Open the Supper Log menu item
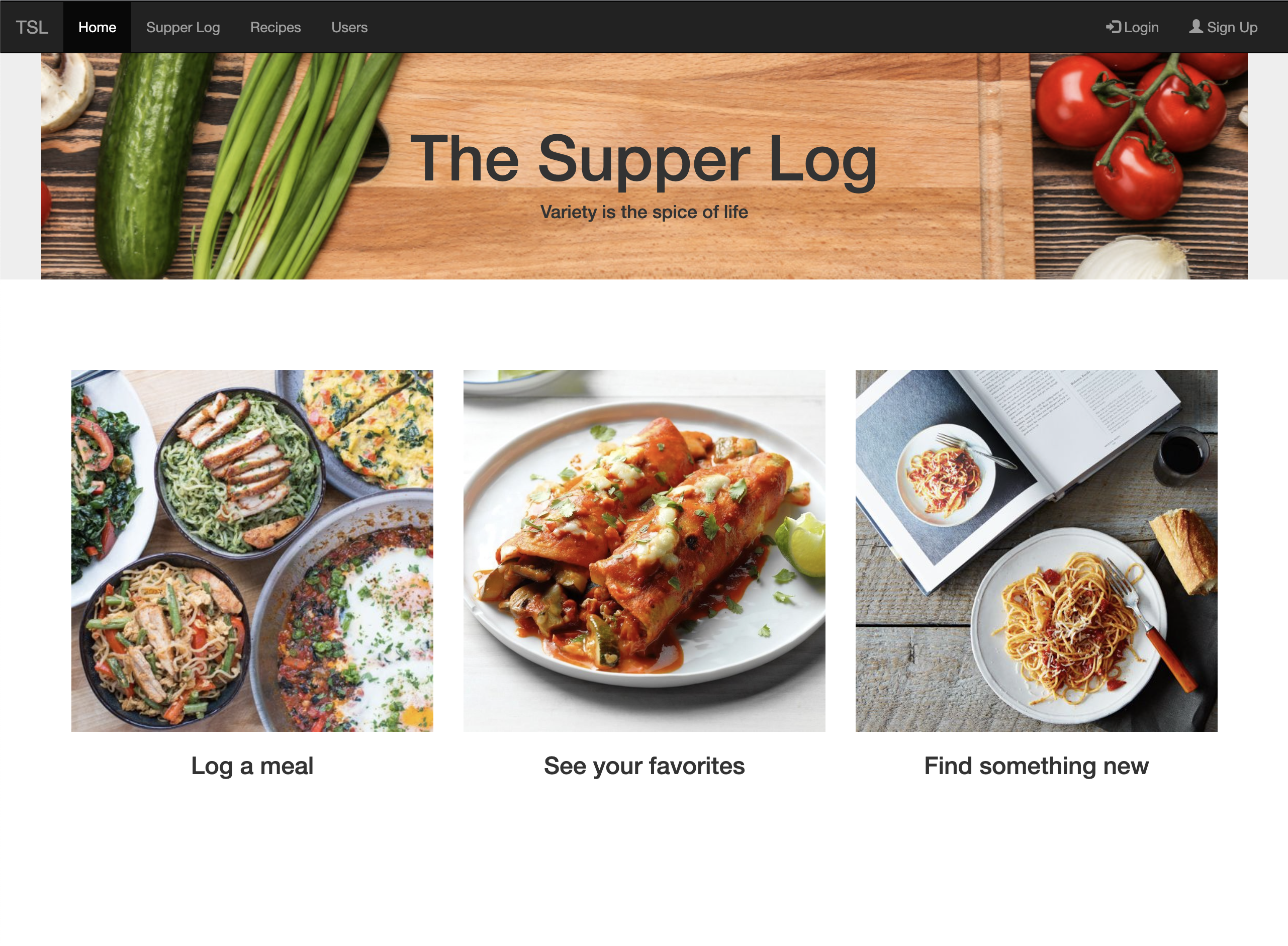The height and width of the screenshot is (946, 1288). point(182,28)
